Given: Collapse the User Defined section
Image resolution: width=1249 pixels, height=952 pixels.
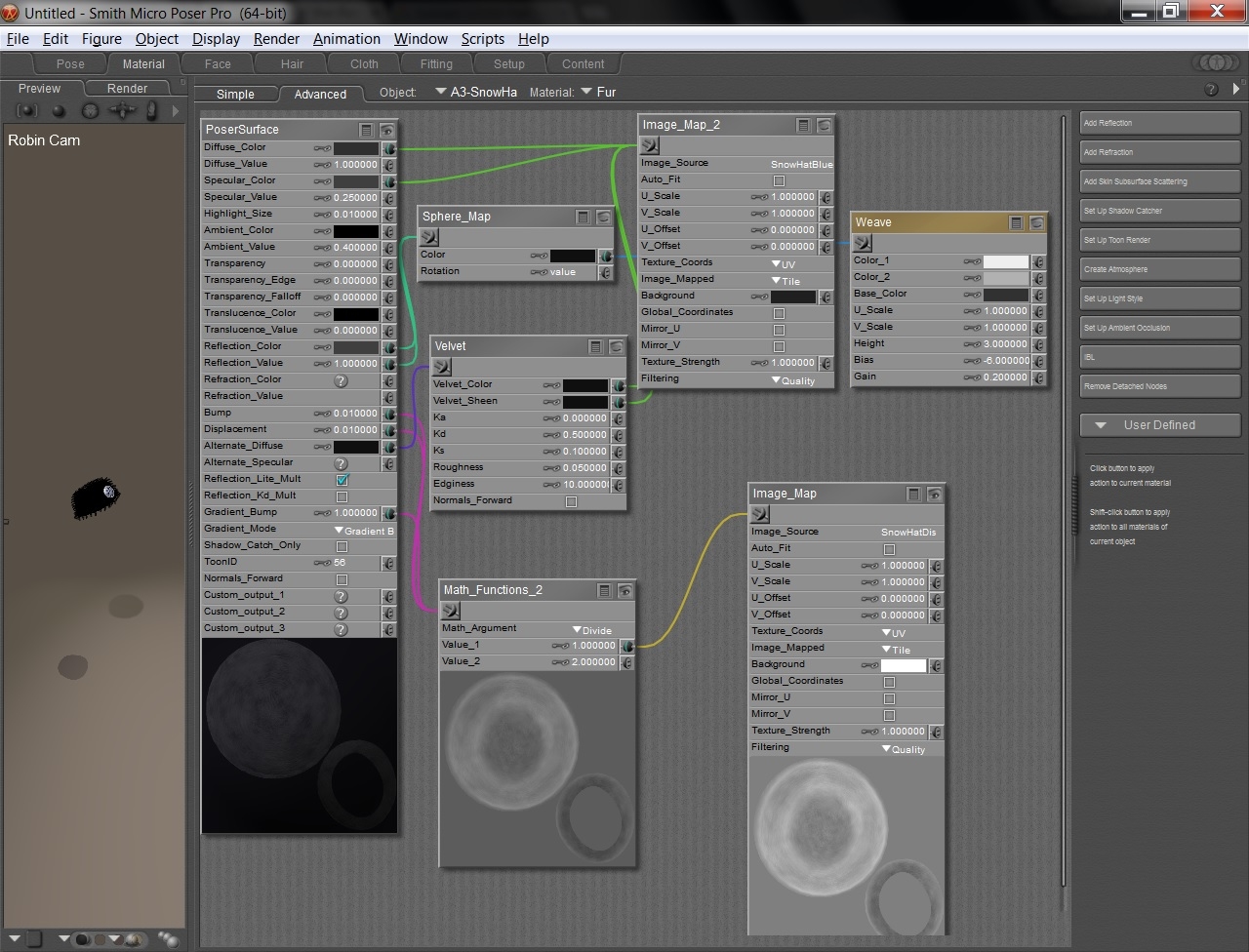Looking at the screenshot, I should [x=1102, y=424].
